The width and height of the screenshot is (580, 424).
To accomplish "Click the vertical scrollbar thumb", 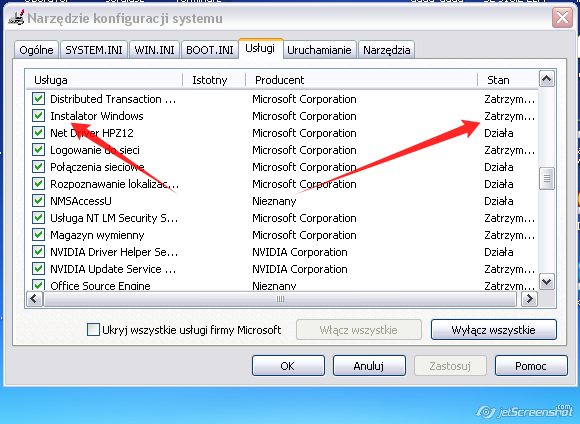I will (546, 179).
